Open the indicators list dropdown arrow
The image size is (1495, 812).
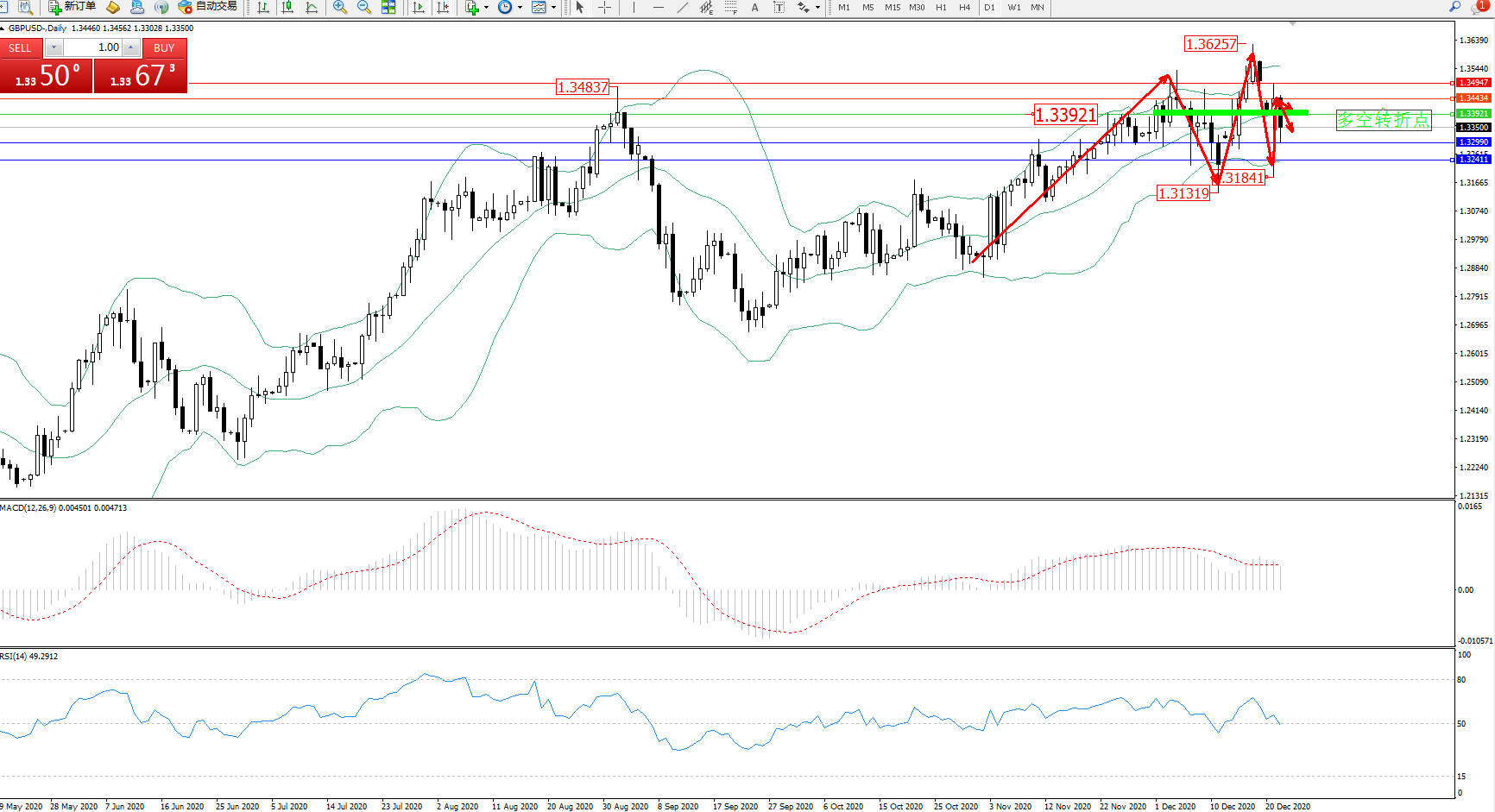pyautogui.click(x=487, y=7)
